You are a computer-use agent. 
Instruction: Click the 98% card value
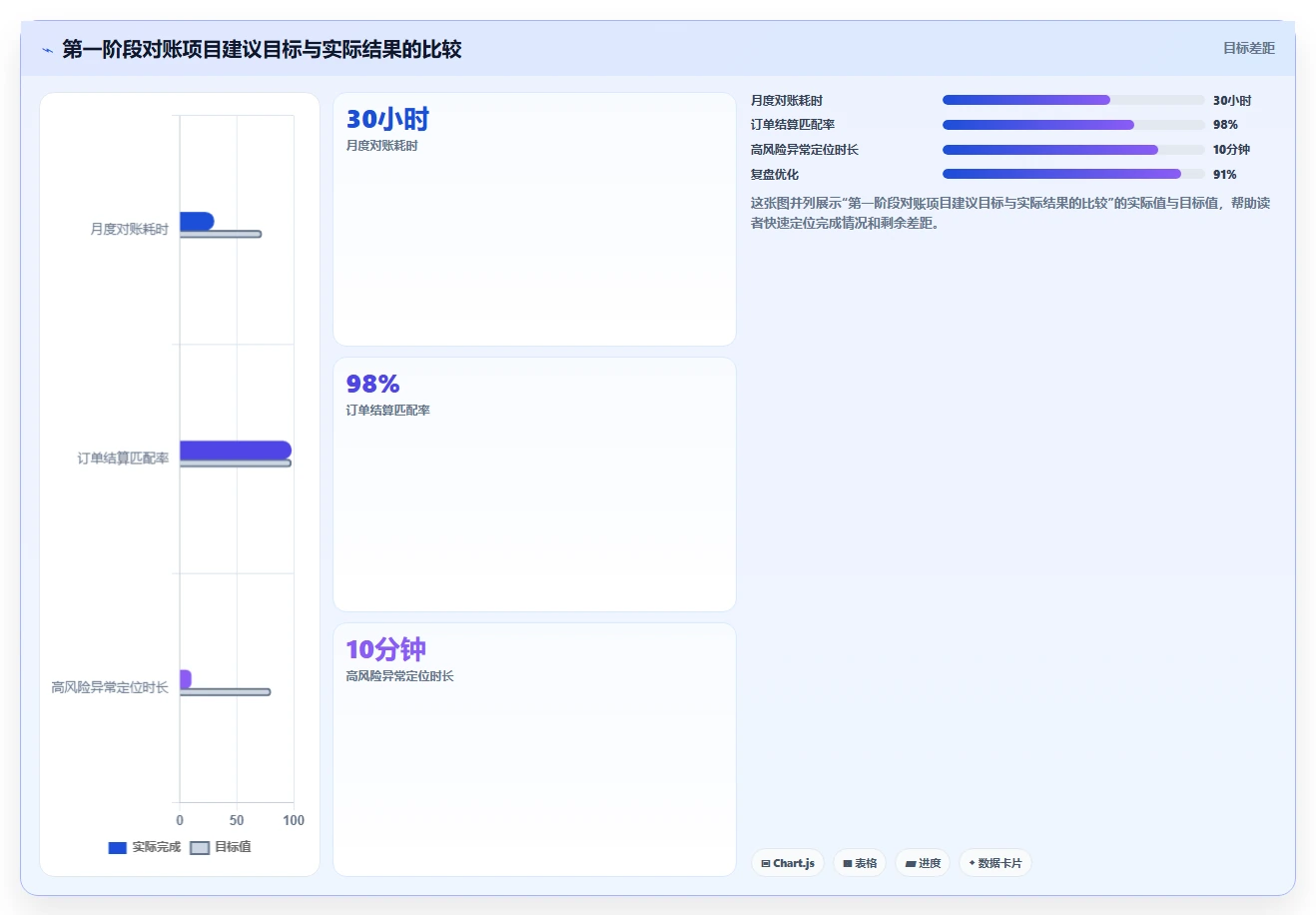click(x=373, y=384)
